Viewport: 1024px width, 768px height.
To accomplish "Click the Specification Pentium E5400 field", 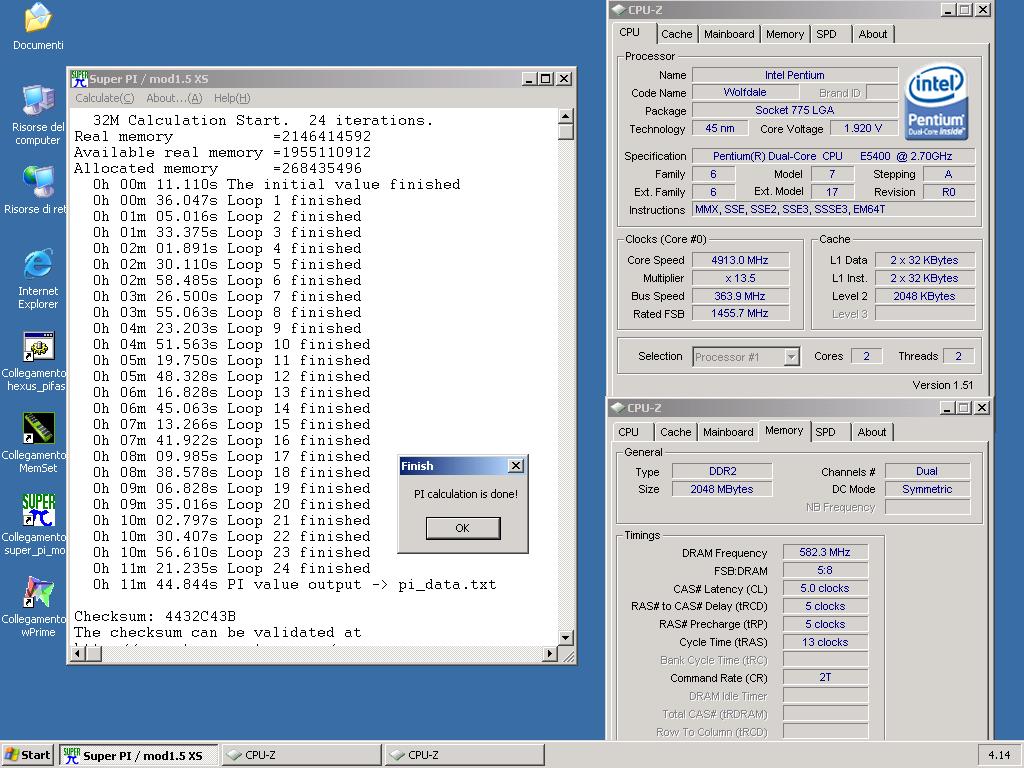I will [833, 156].
